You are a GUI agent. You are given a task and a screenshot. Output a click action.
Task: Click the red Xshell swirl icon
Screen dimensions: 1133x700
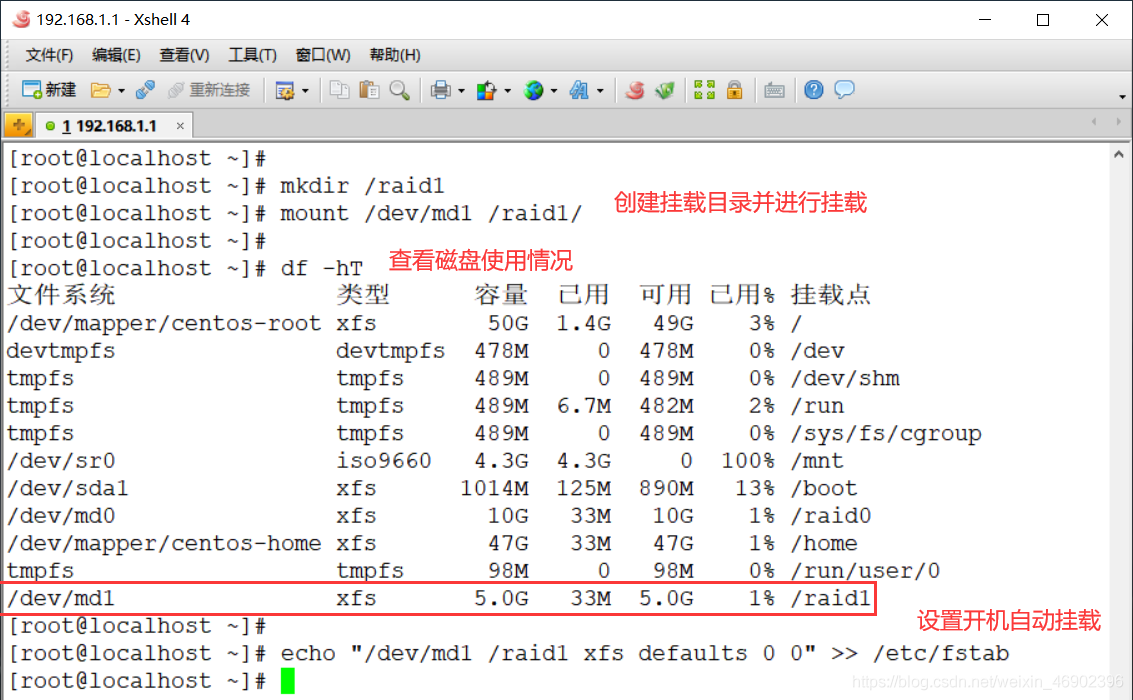(x=634, y=90)
